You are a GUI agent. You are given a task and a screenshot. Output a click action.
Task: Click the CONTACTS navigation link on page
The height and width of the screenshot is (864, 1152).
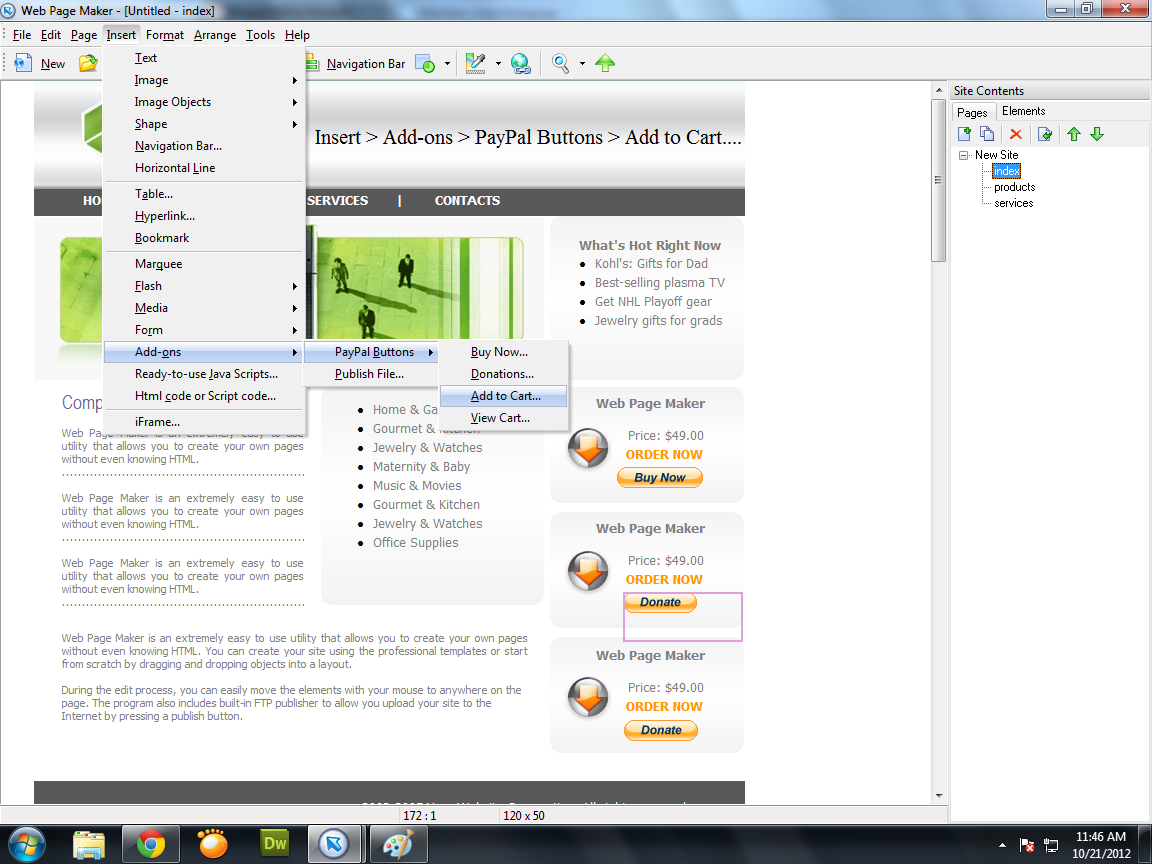467,201
